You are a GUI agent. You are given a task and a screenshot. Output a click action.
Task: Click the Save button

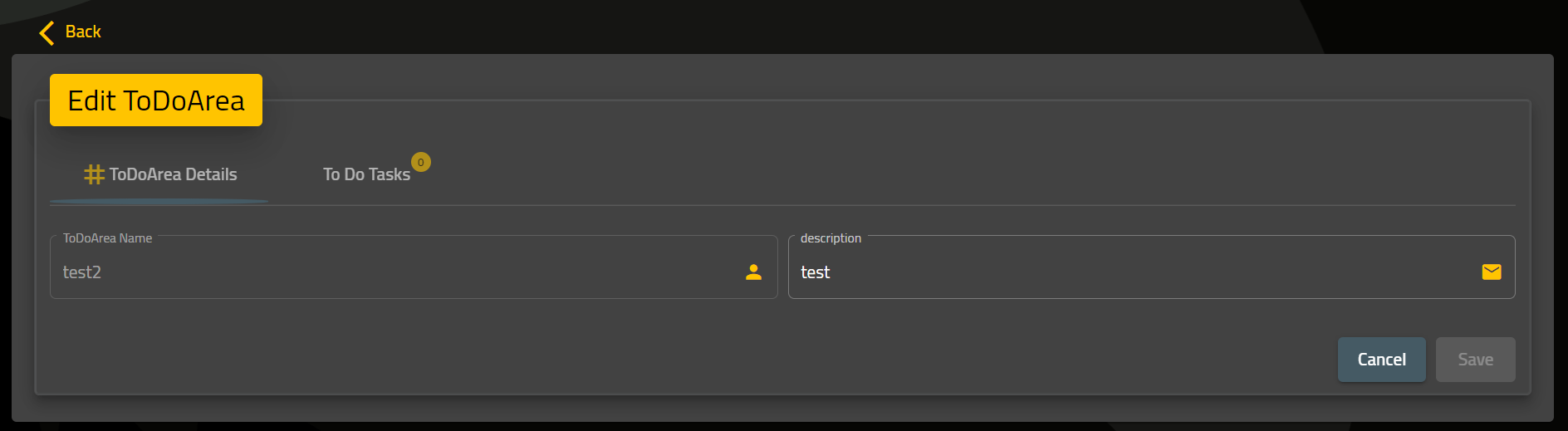coord(1475,360)
